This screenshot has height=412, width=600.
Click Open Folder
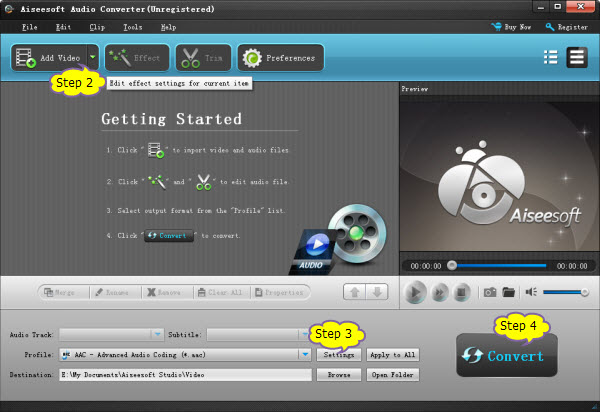[393, 375]
